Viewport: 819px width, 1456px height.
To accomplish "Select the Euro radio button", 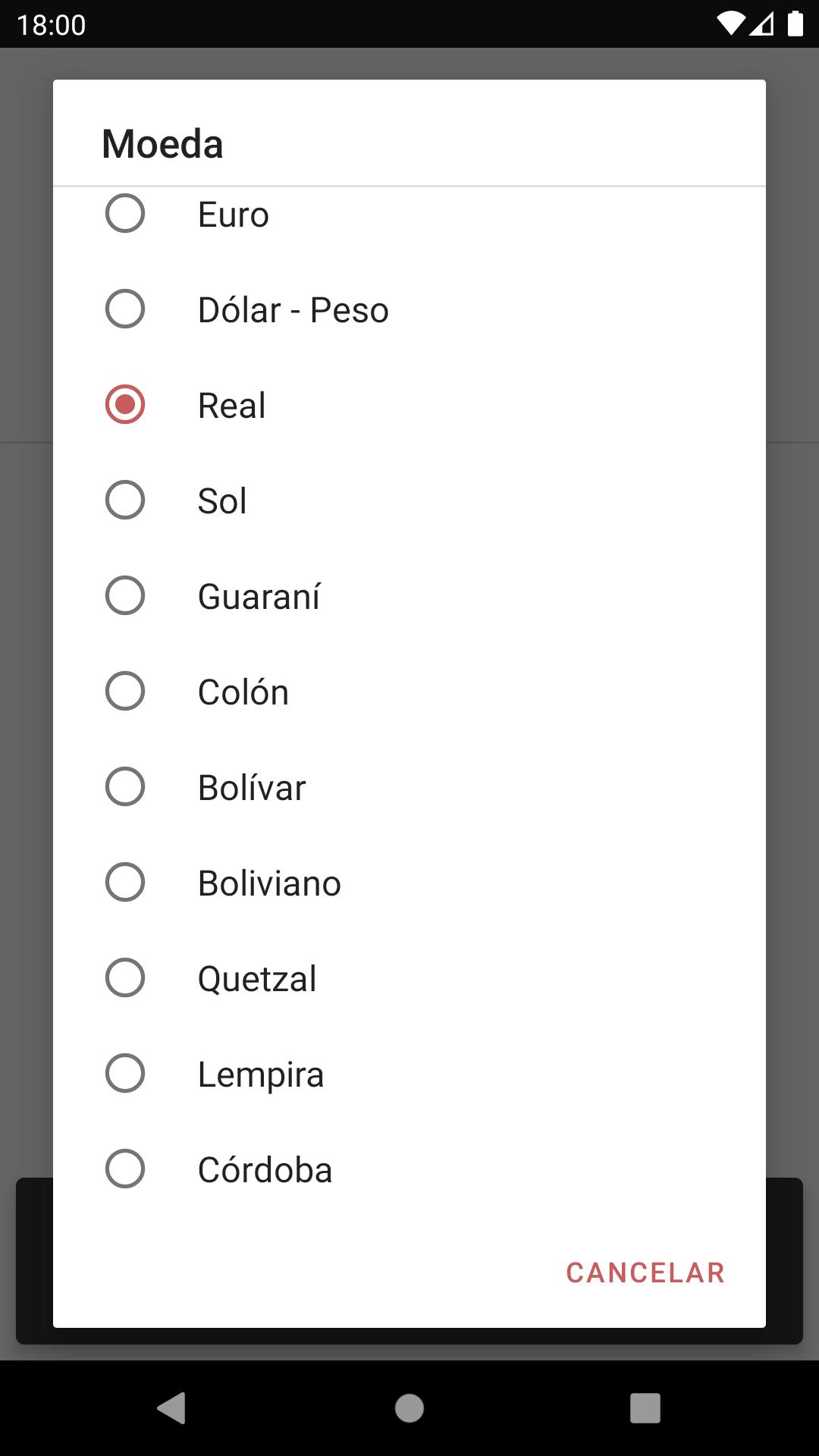I will pos(409,214).
